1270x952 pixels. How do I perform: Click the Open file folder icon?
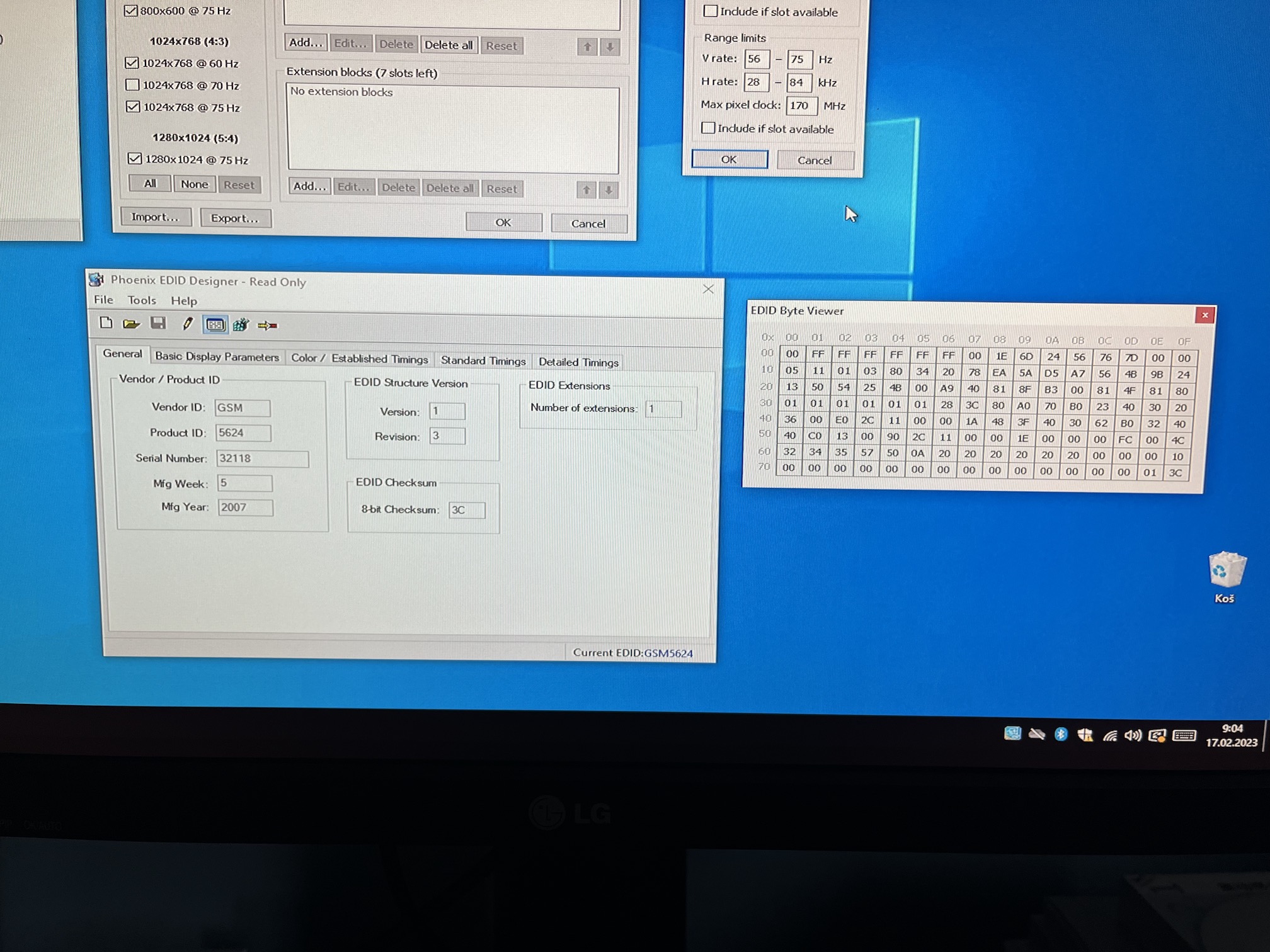pos(131,324)
